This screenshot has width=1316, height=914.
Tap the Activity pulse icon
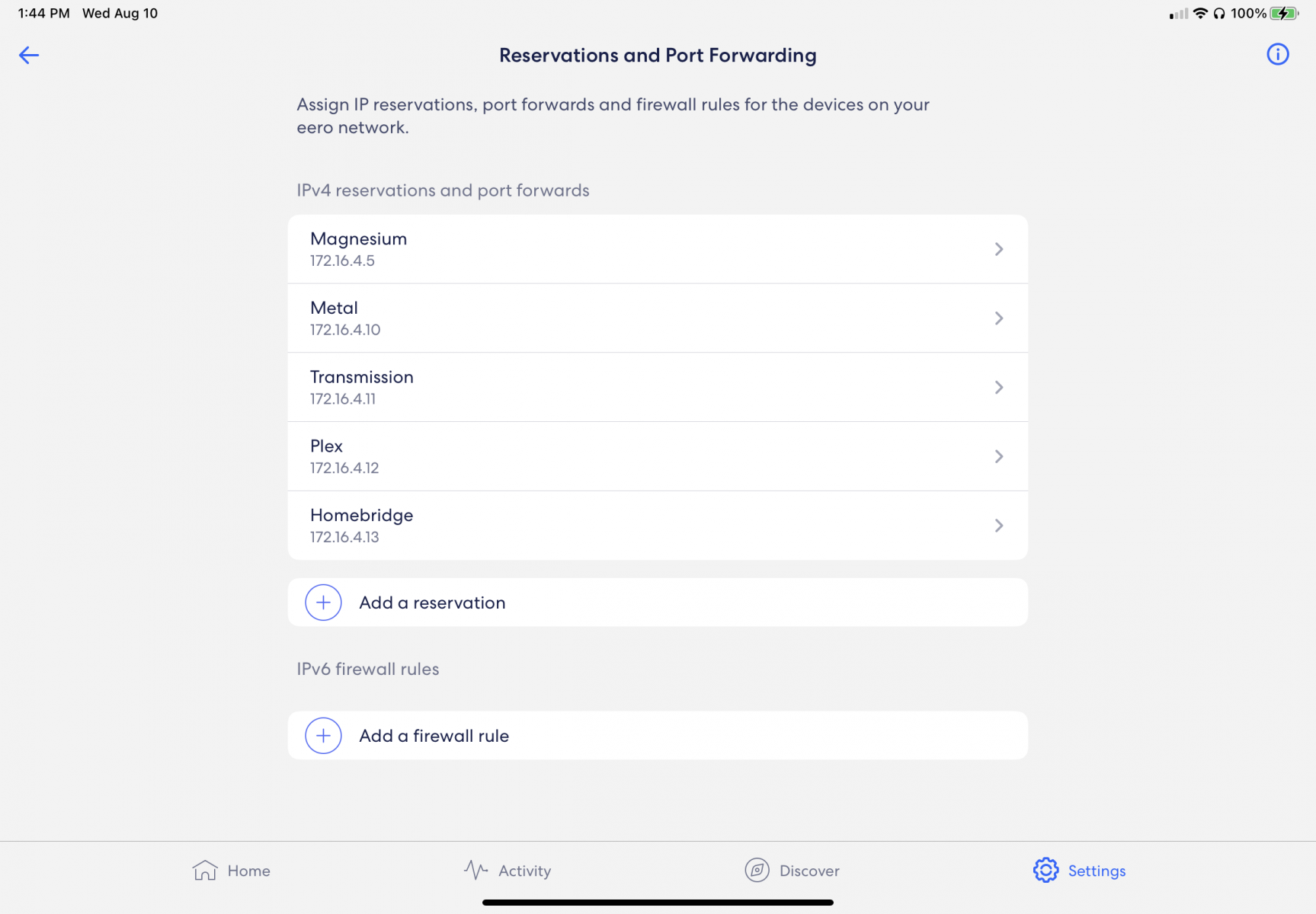click(476, 870)
